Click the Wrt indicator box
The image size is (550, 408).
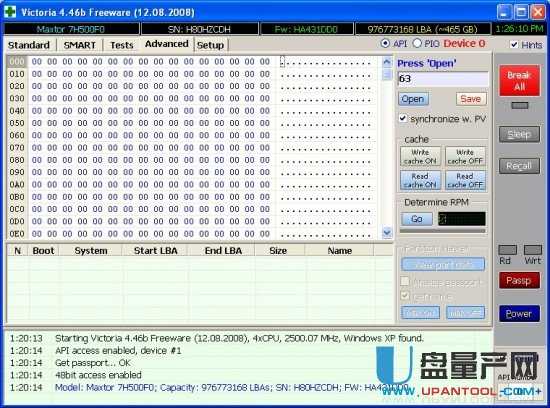pos(532,250)
